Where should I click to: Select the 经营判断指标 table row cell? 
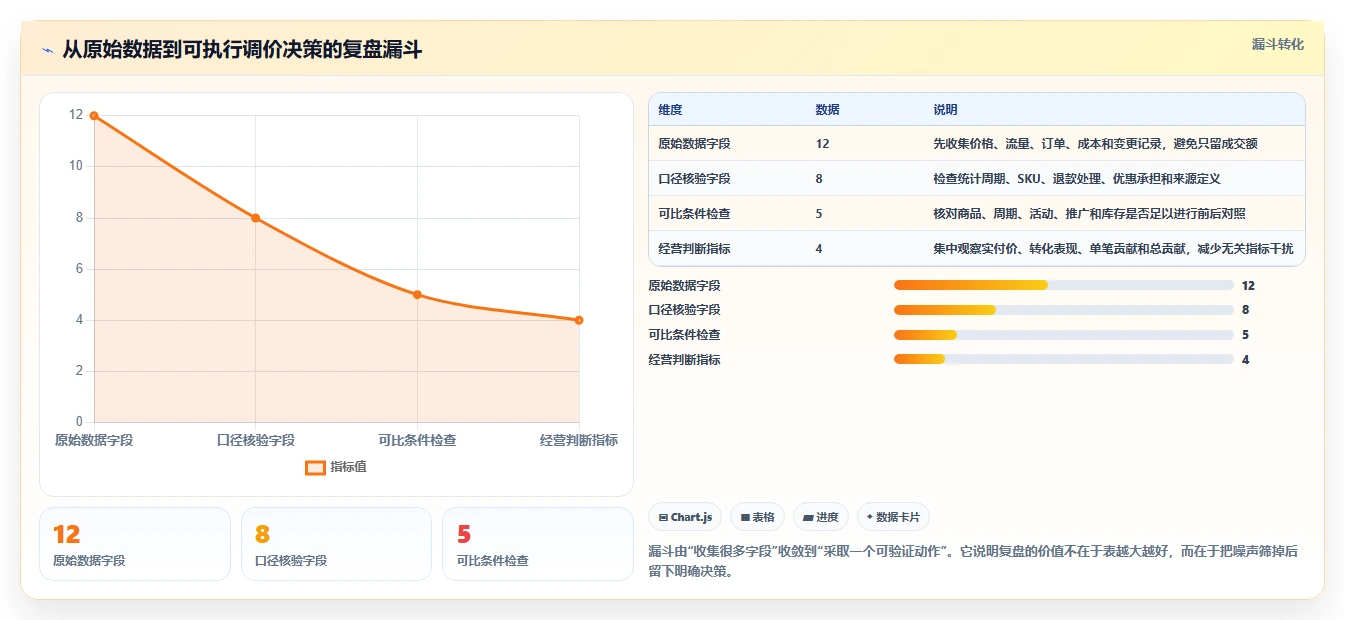[x=694, y=249]
